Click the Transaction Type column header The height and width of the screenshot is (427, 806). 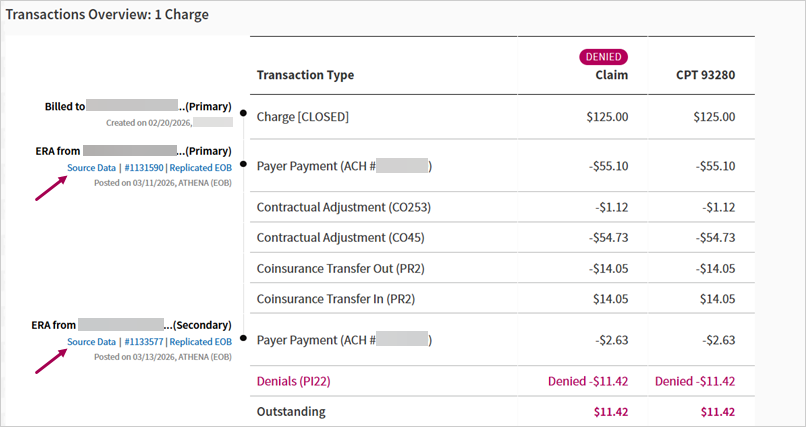305,75
